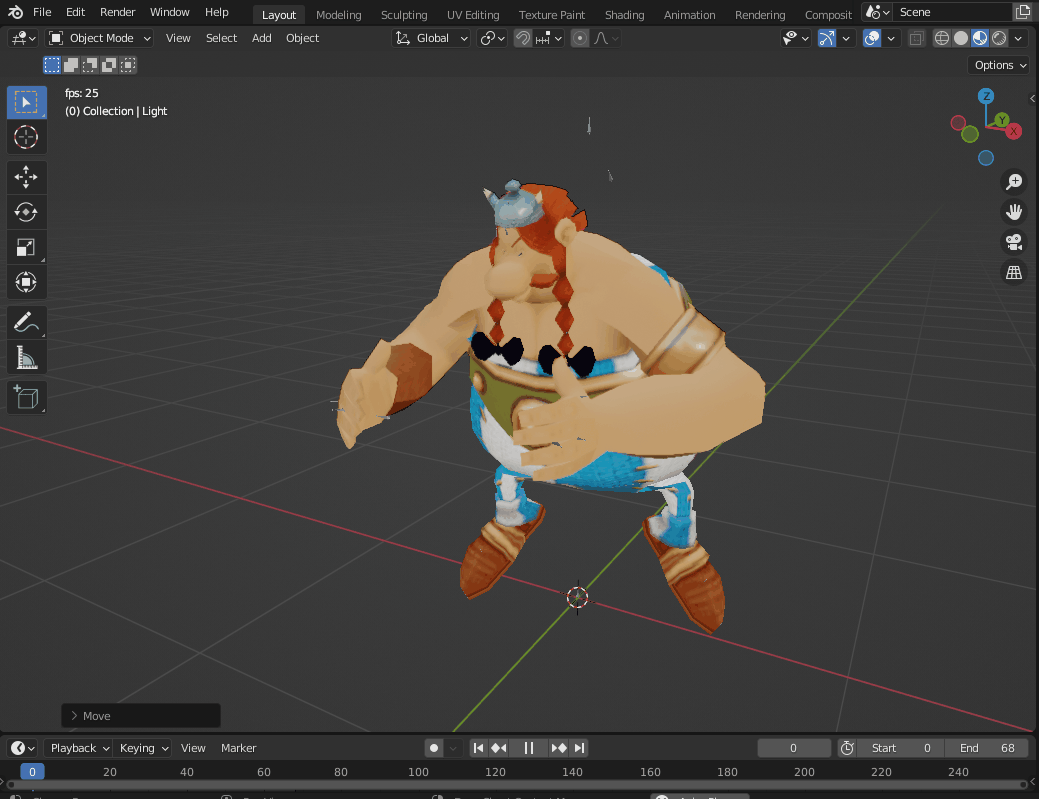Open the pivot point dropdown

(x=492, y=38)
